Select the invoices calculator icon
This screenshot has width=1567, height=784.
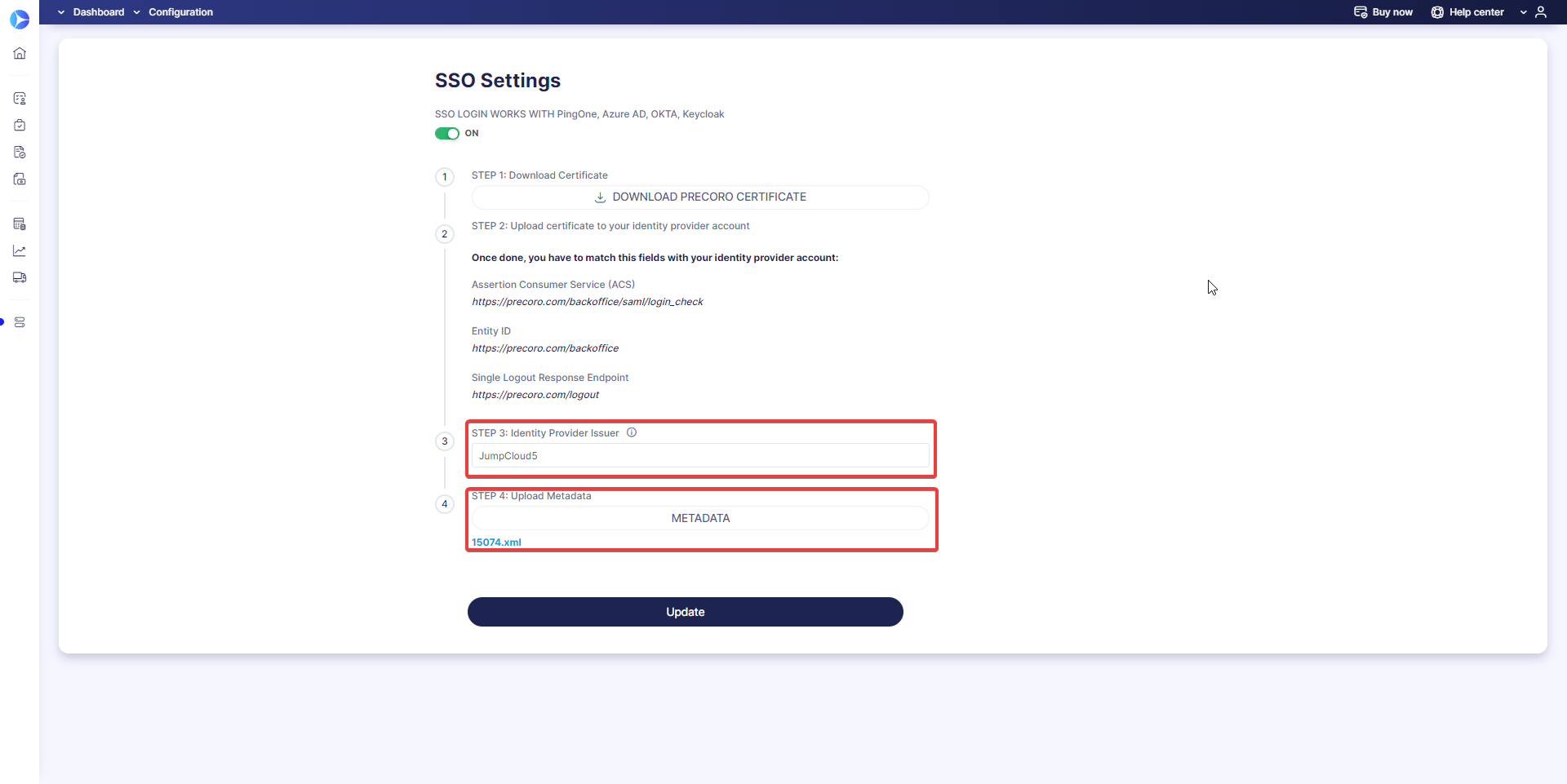[x=19, y=224]
